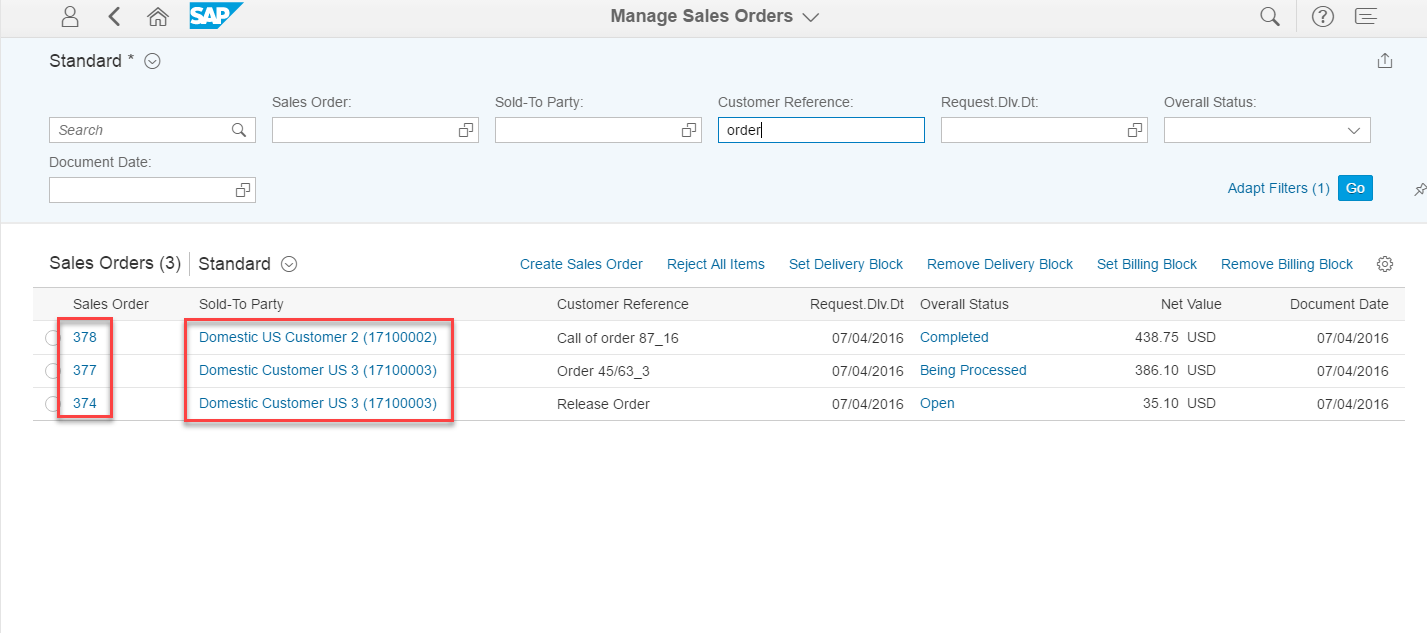
Task: Click Remove Delivery Block
Action: (1000, 264)
